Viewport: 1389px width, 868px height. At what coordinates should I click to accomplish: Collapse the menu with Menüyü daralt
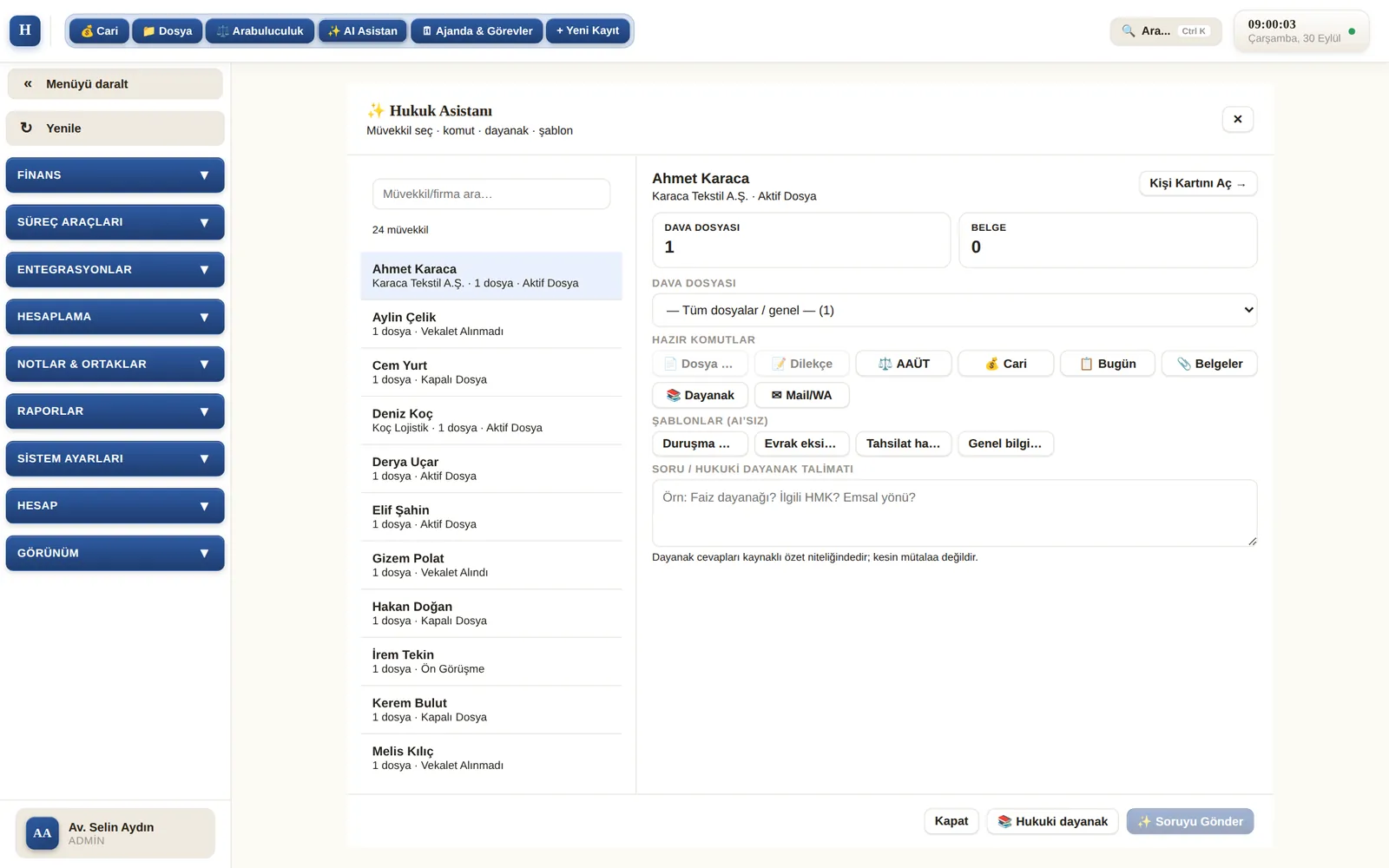(x=115, y=84)
